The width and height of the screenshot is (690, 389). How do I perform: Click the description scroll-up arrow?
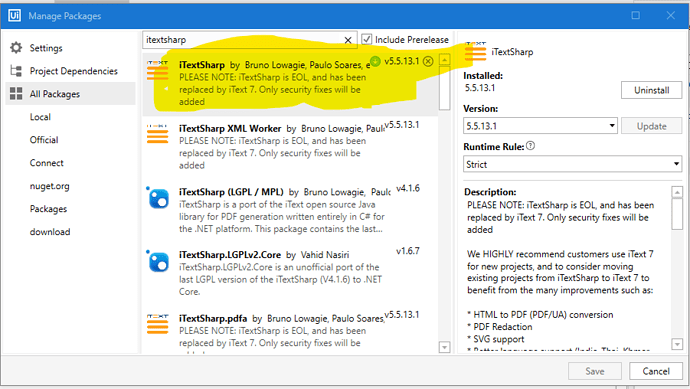[x=677, y=192]
